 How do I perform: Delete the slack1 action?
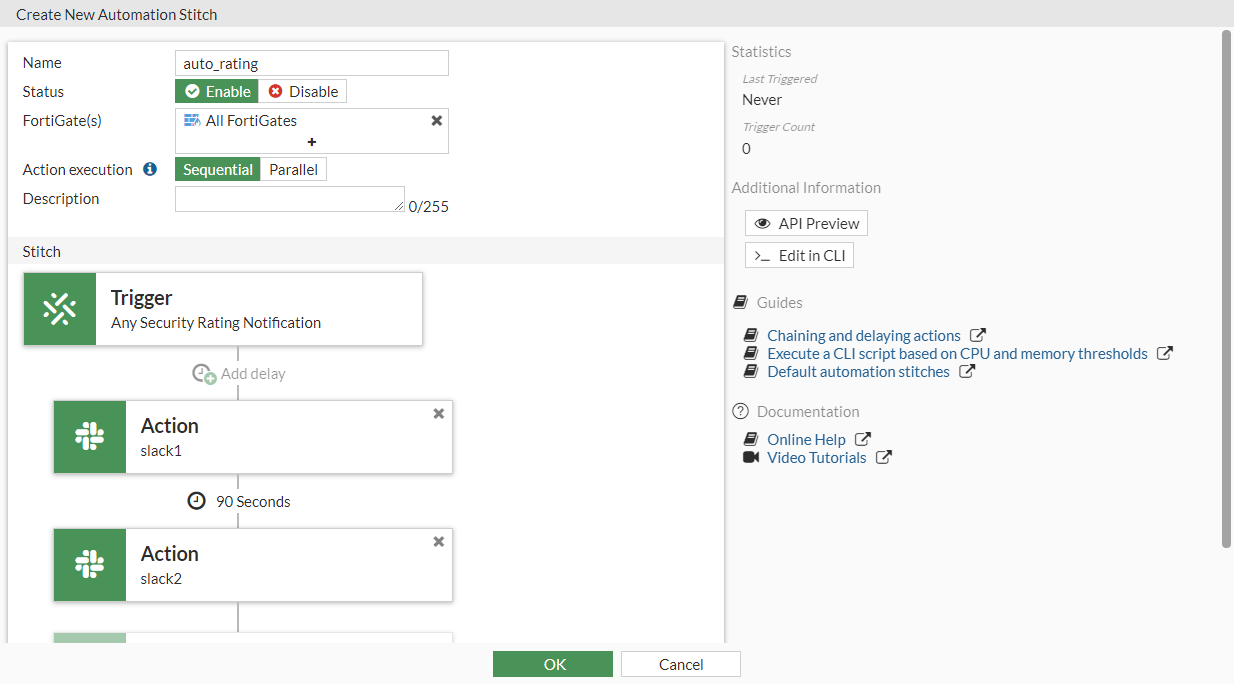438,414
